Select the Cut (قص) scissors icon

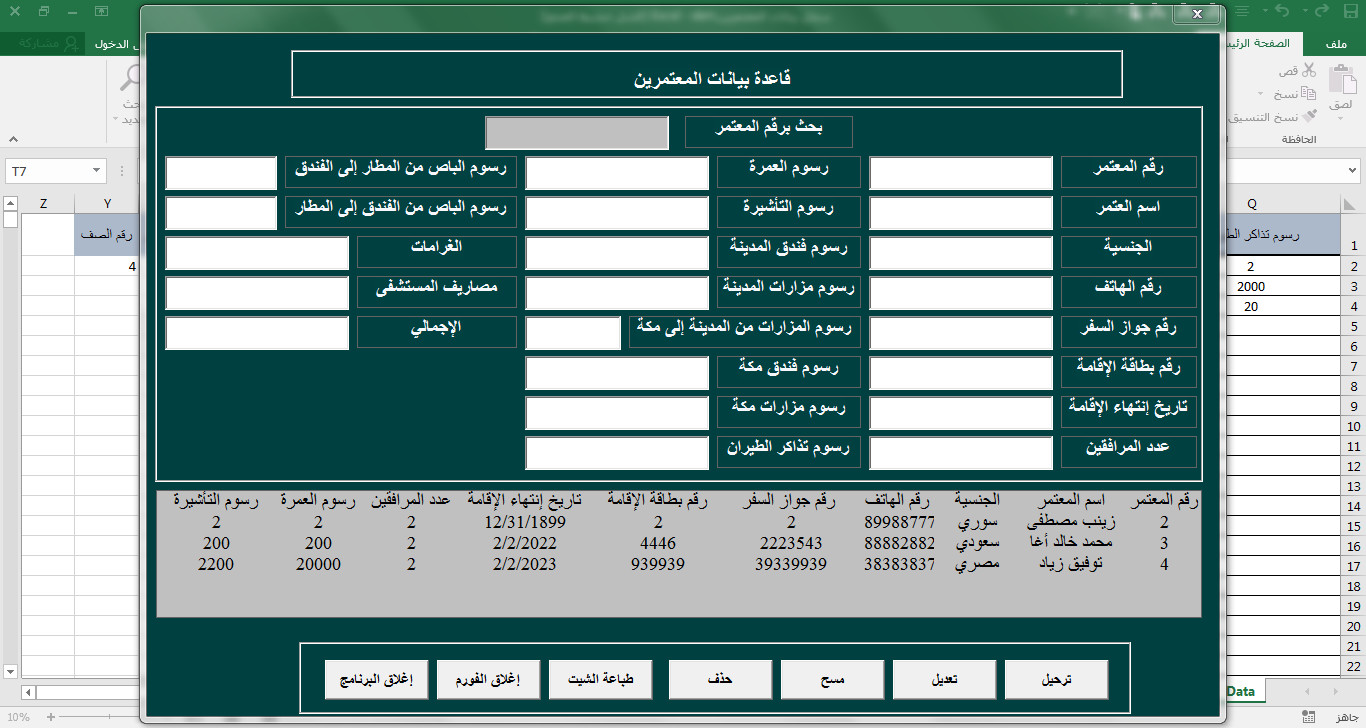click(1308, 70)
